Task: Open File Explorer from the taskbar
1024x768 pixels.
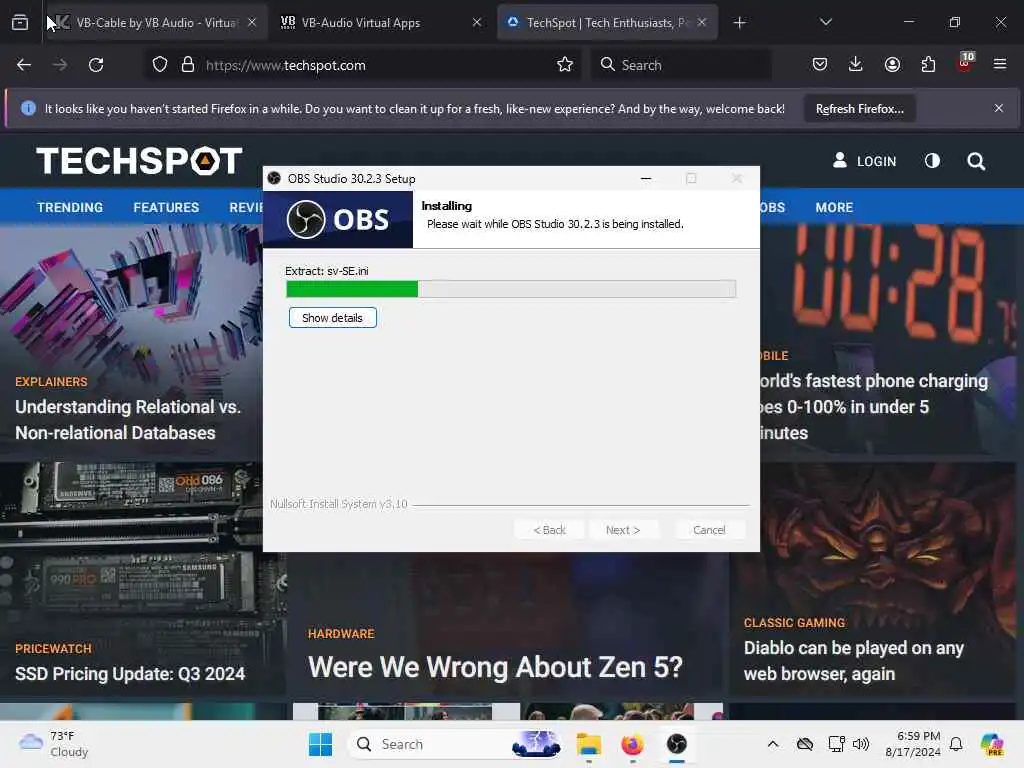Action: [588, 744]
